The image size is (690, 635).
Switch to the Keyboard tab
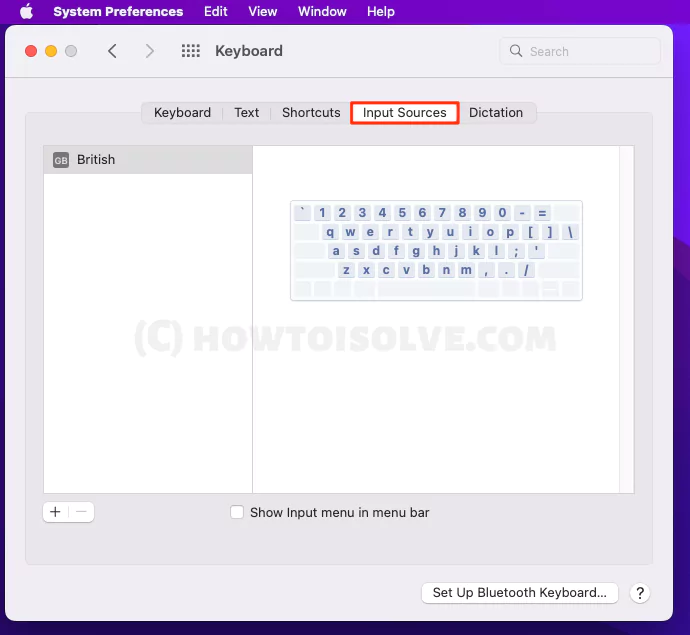click(x=182, y=113)
